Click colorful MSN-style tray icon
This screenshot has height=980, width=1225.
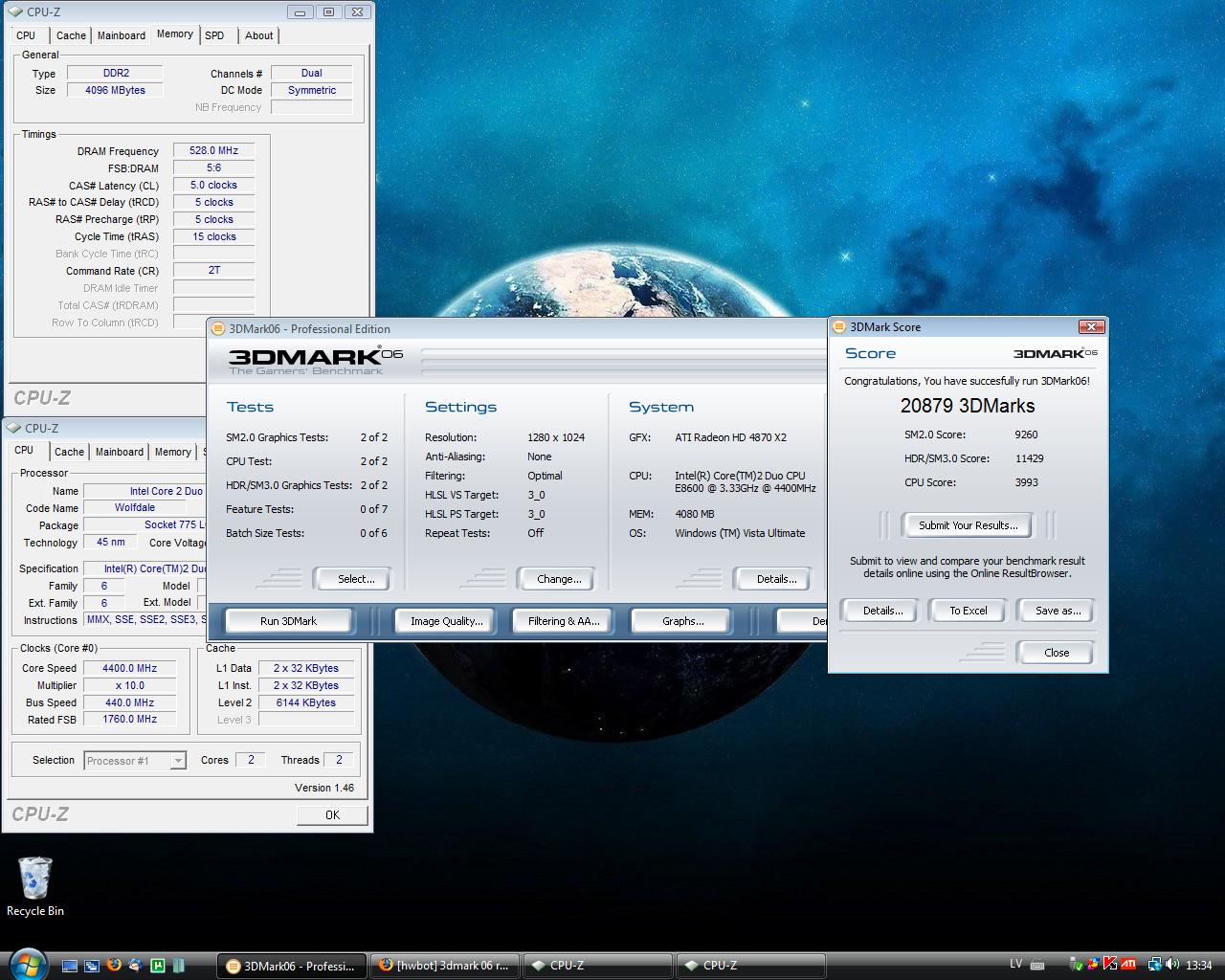(x=1094, y=965)
